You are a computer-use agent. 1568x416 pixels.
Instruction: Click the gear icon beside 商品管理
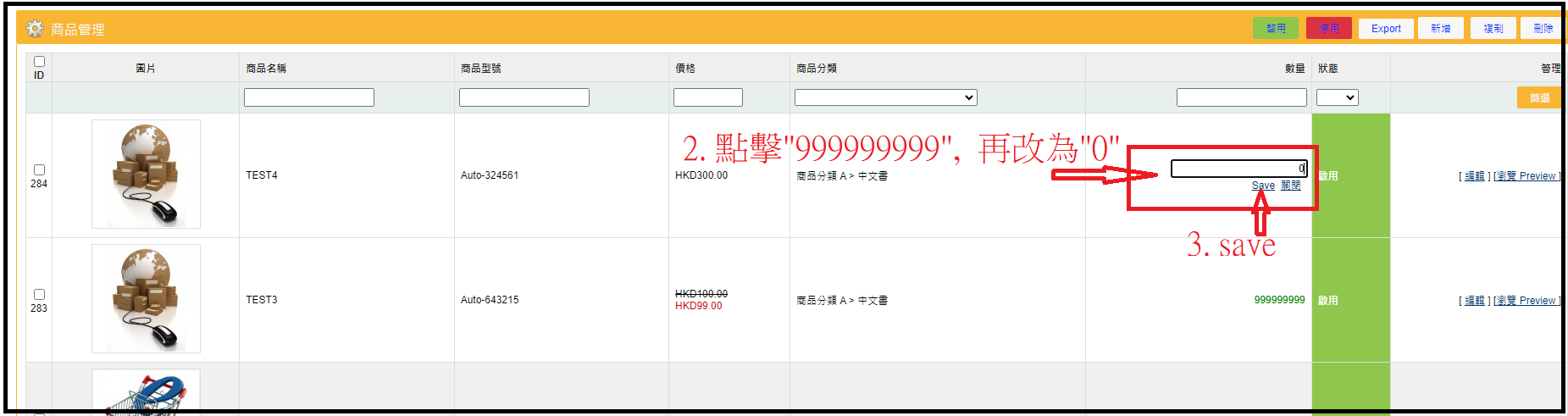click(35, 29)
